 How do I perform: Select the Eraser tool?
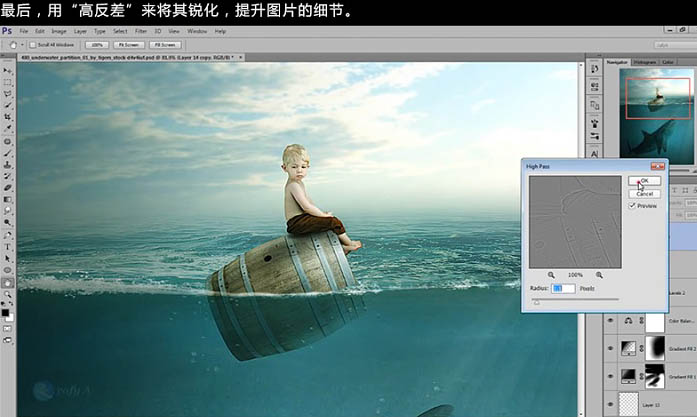pyautogui.click(x=8, y=188)
